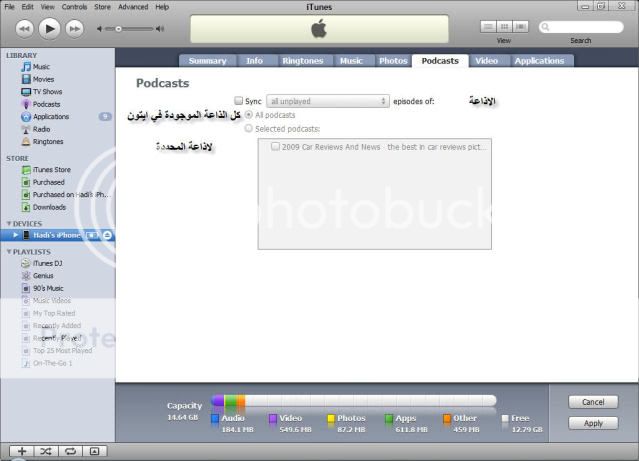
Task: Click the capacity usage bar
Action: (354, 401)
